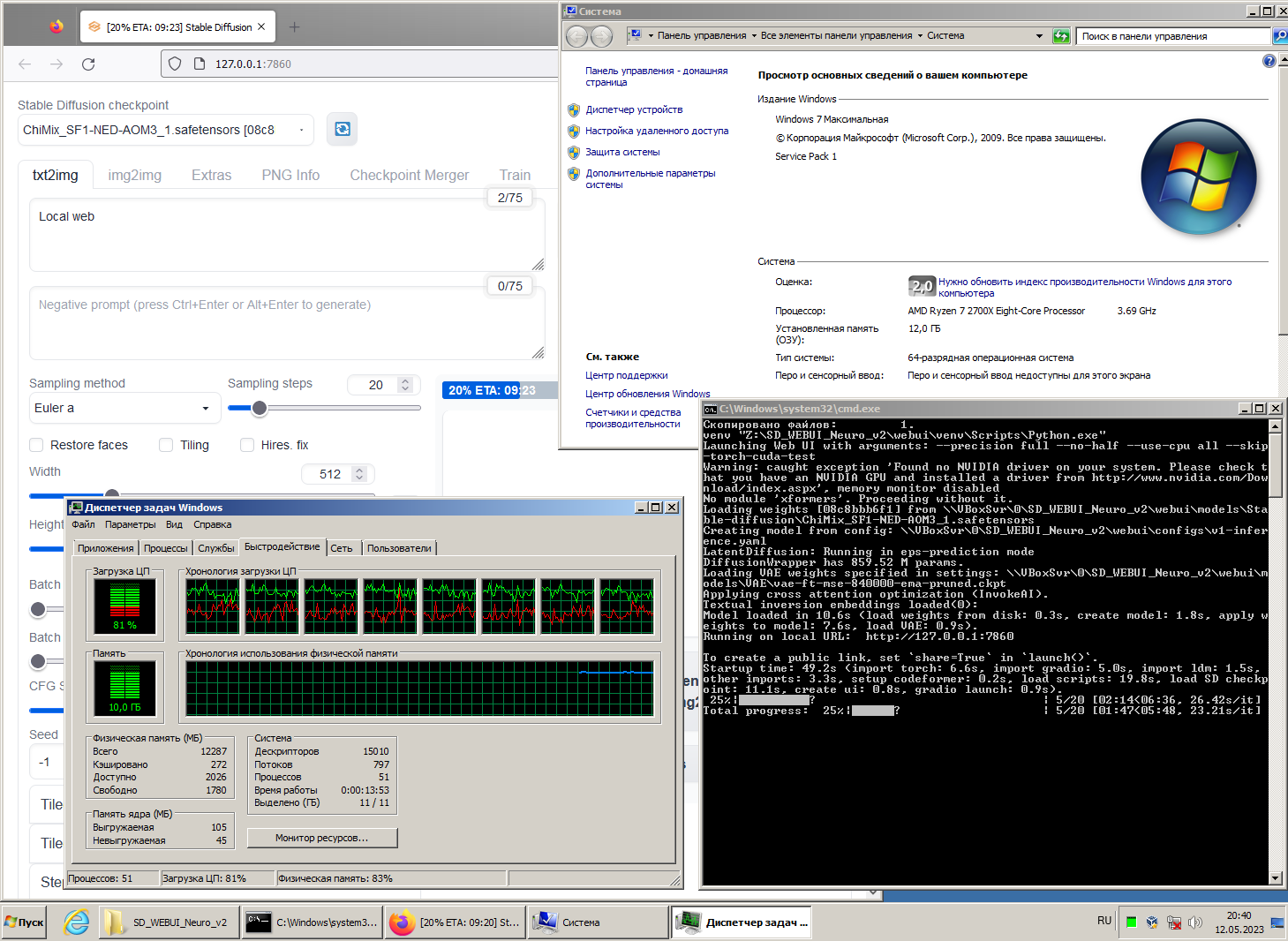1288x941 pixels.
Task: Click the volume icon in system tray
Action: point(1195,922)
